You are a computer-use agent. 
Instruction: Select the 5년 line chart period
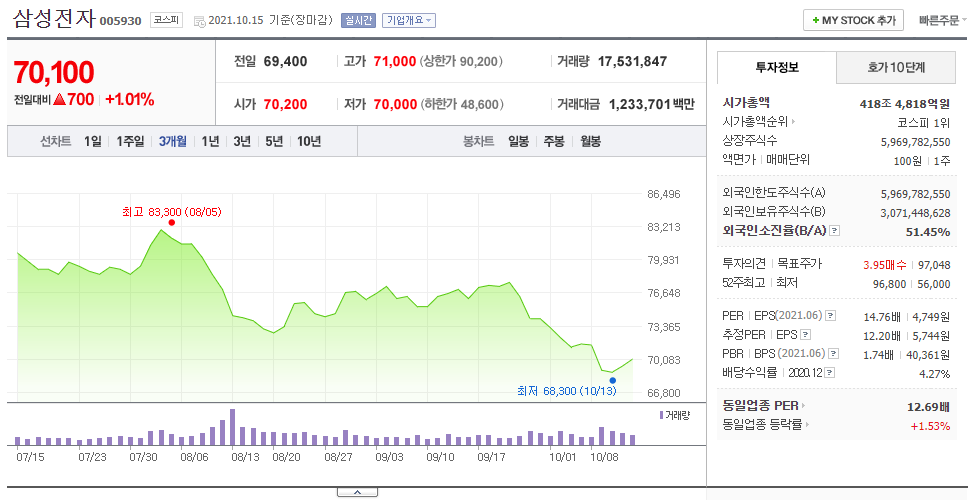click(274, 142)
